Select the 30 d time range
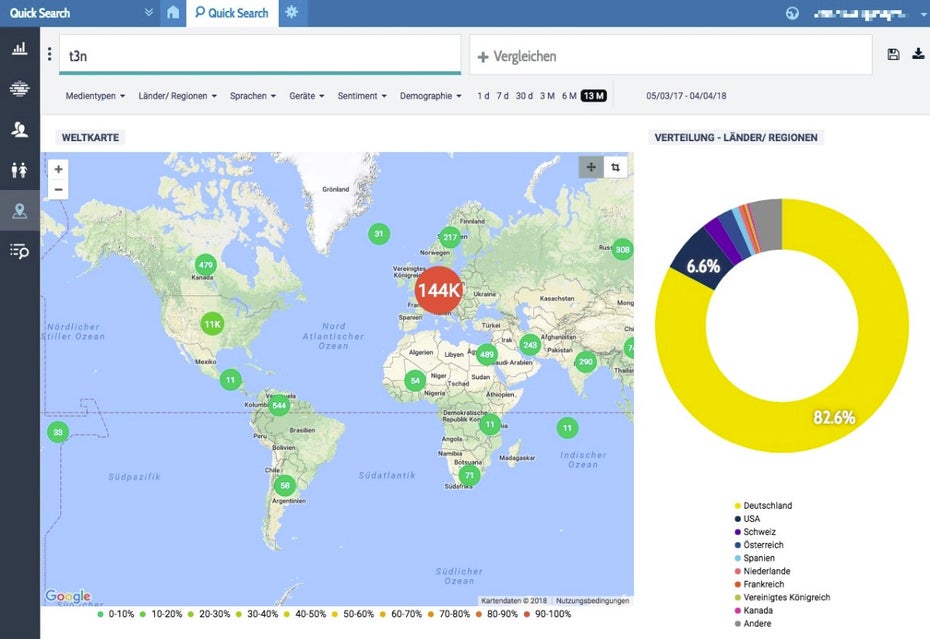This screenshot has width=930, height=639. pos(524,96)
